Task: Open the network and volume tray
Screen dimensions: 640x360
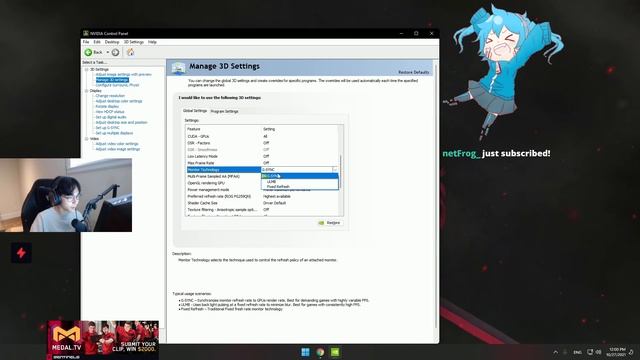Action: pos(594,352)
